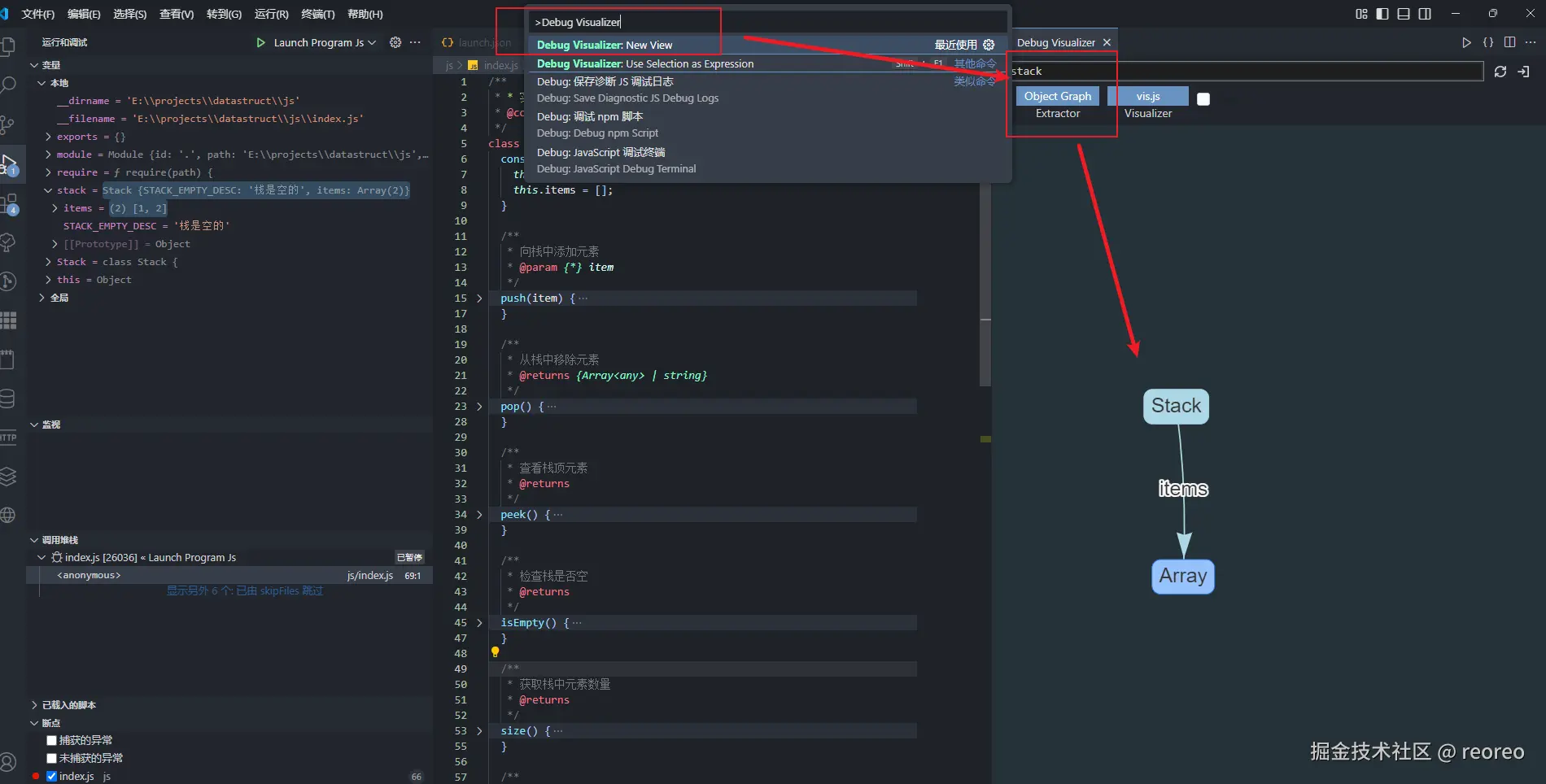This screenshot has width=1546, height=784.
Task: Open the Run and Debug view icon
Action: 8,163
